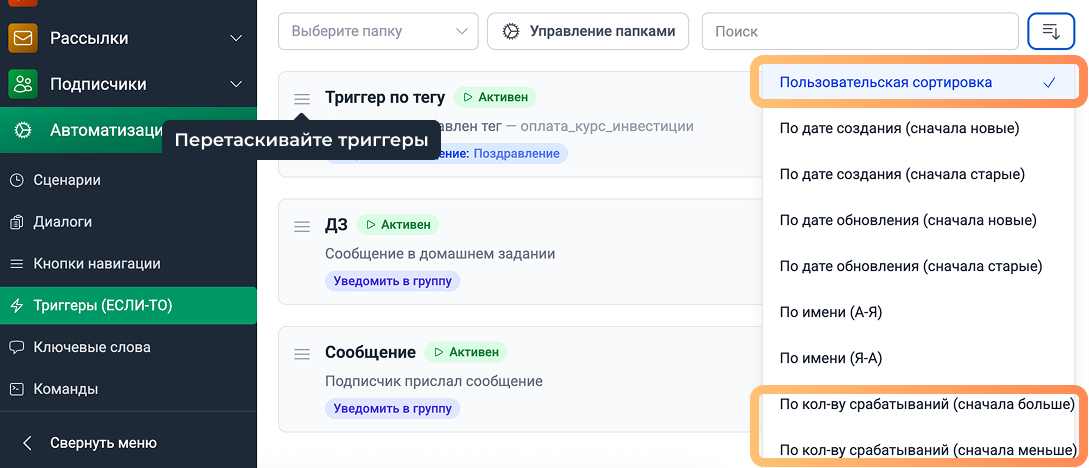
Task: Click drag handle of Триггер по тегу
Action: [302, 99]
